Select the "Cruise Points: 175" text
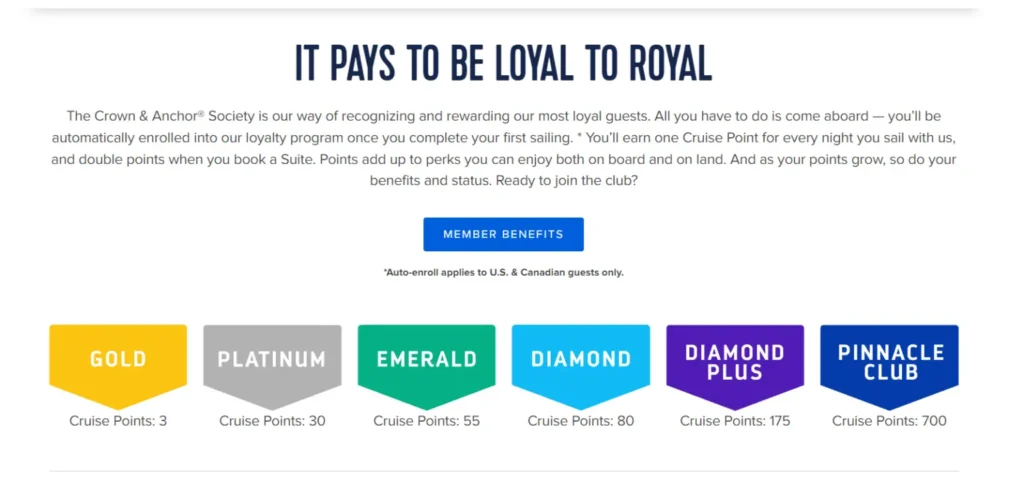 click(735, 421)
